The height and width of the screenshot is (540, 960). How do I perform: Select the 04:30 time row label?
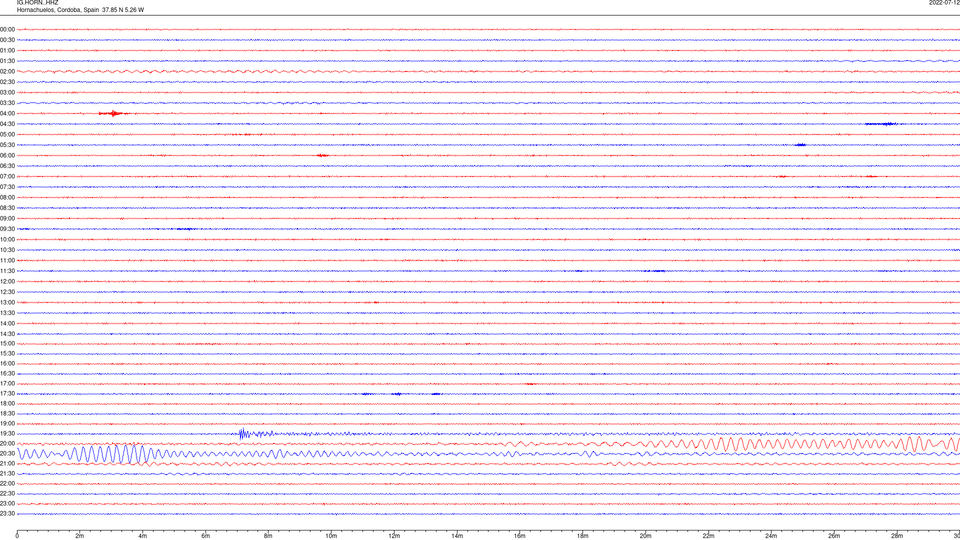click(x=7, y=124)
